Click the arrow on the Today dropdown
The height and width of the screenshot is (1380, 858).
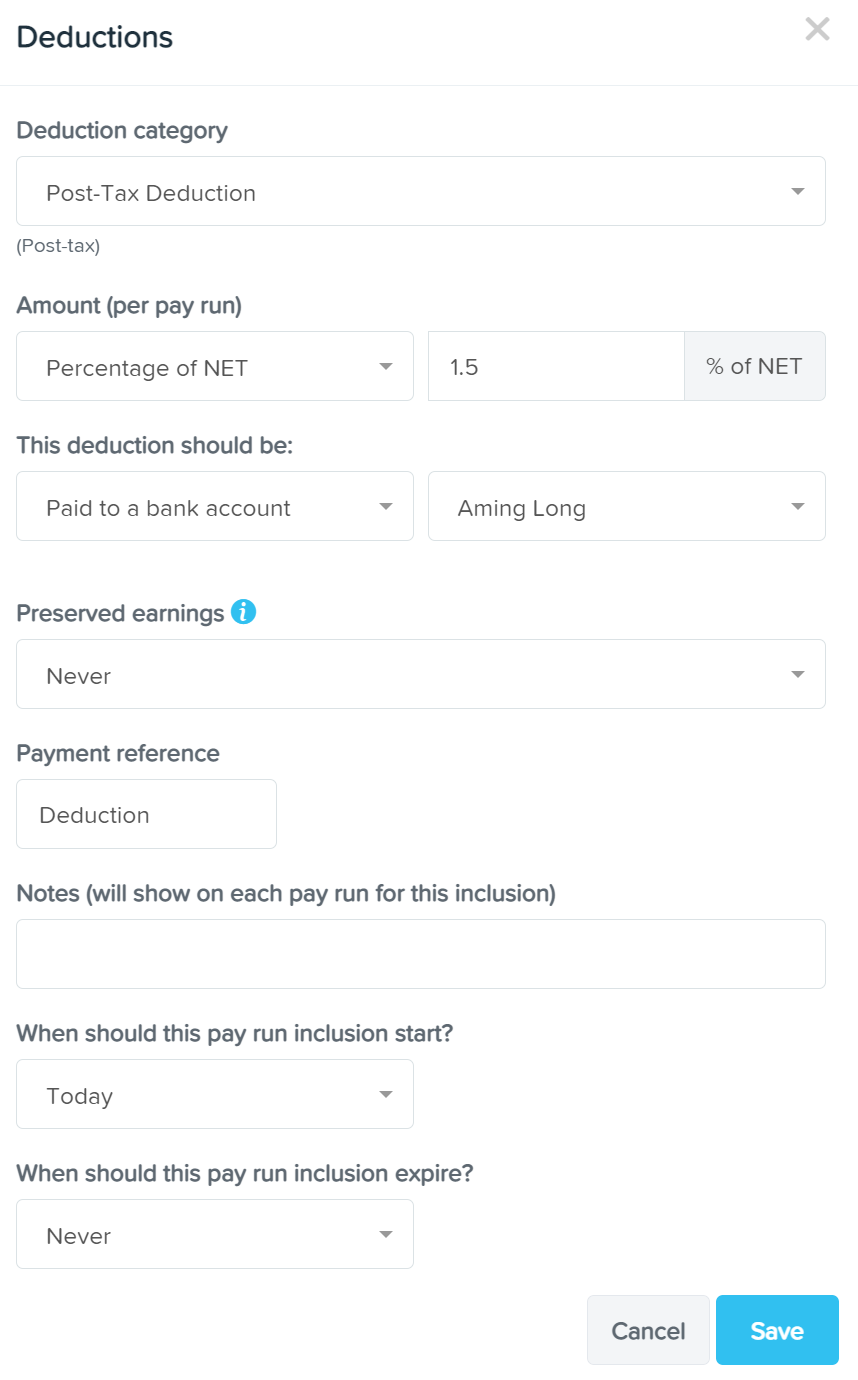(385, 1095)
